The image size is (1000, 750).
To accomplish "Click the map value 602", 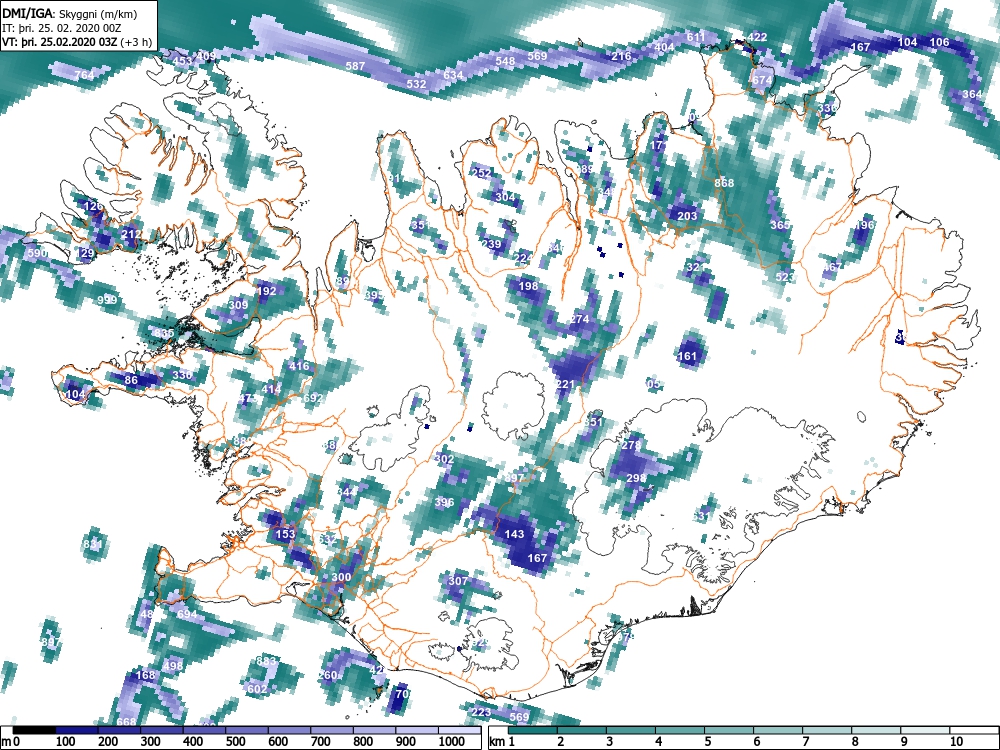I will click(257, 689).
